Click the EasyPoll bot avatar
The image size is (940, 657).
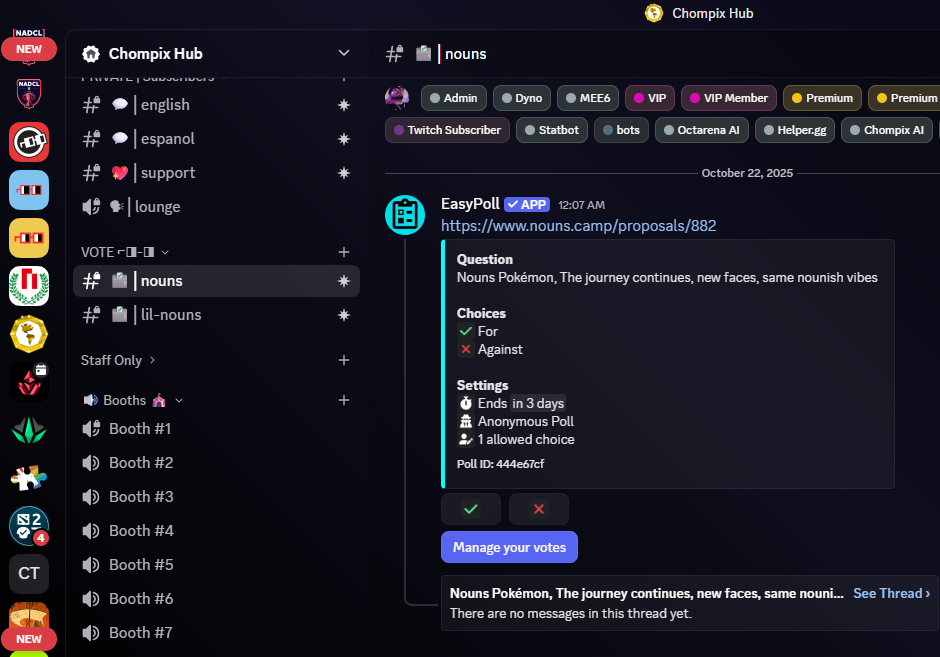405,215
